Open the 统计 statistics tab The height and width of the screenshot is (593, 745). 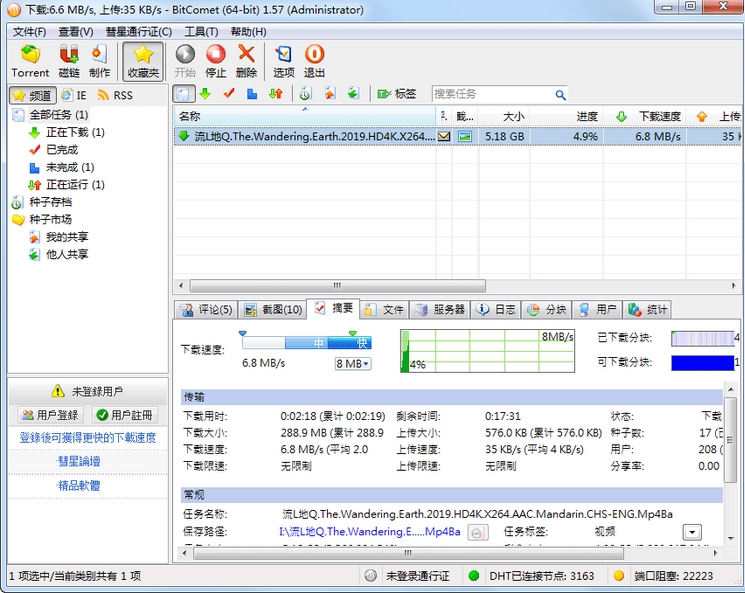pyautogui.click(x=648, y=310)
